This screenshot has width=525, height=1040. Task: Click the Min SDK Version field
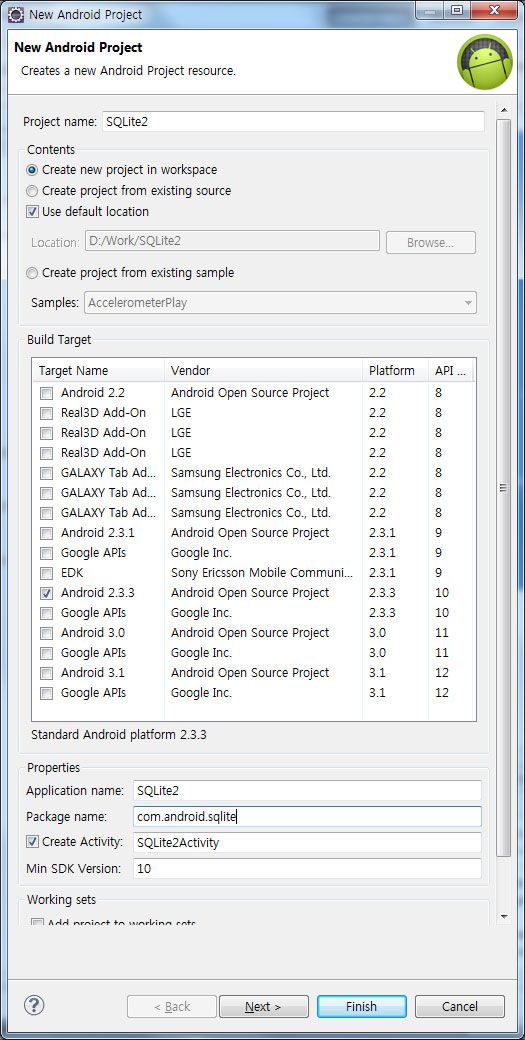pos(307,869)
